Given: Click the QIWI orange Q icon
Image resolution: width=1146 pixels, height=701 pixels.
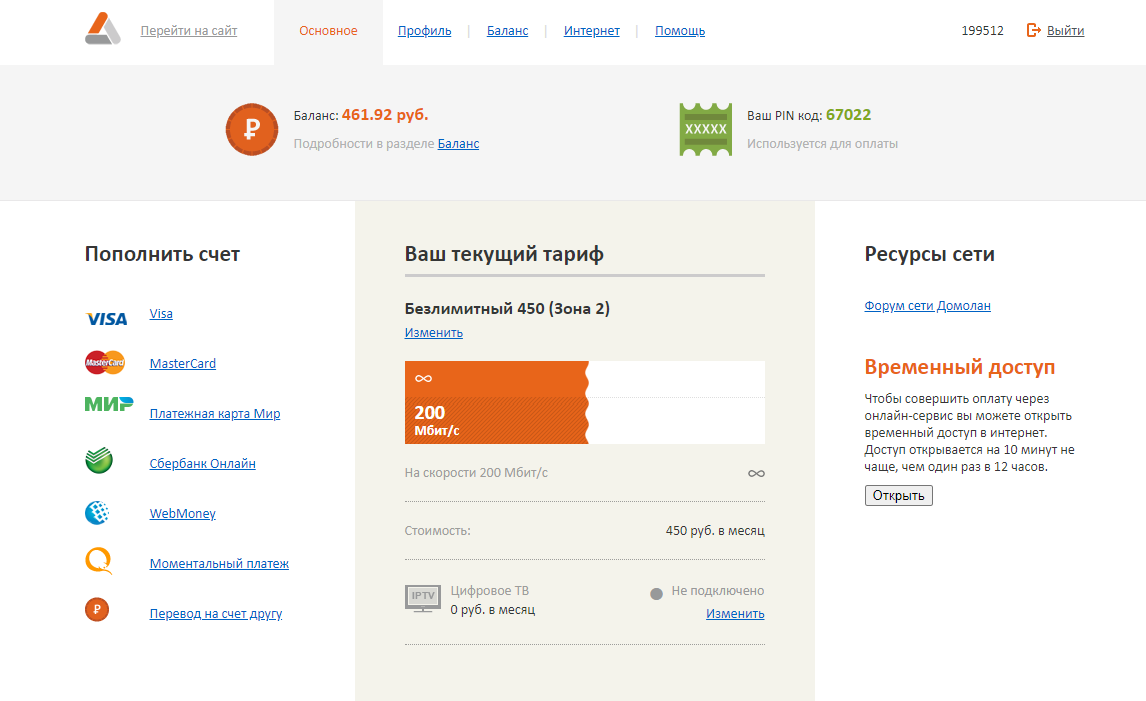Looking at the screenshot, I should click(99, 561).
